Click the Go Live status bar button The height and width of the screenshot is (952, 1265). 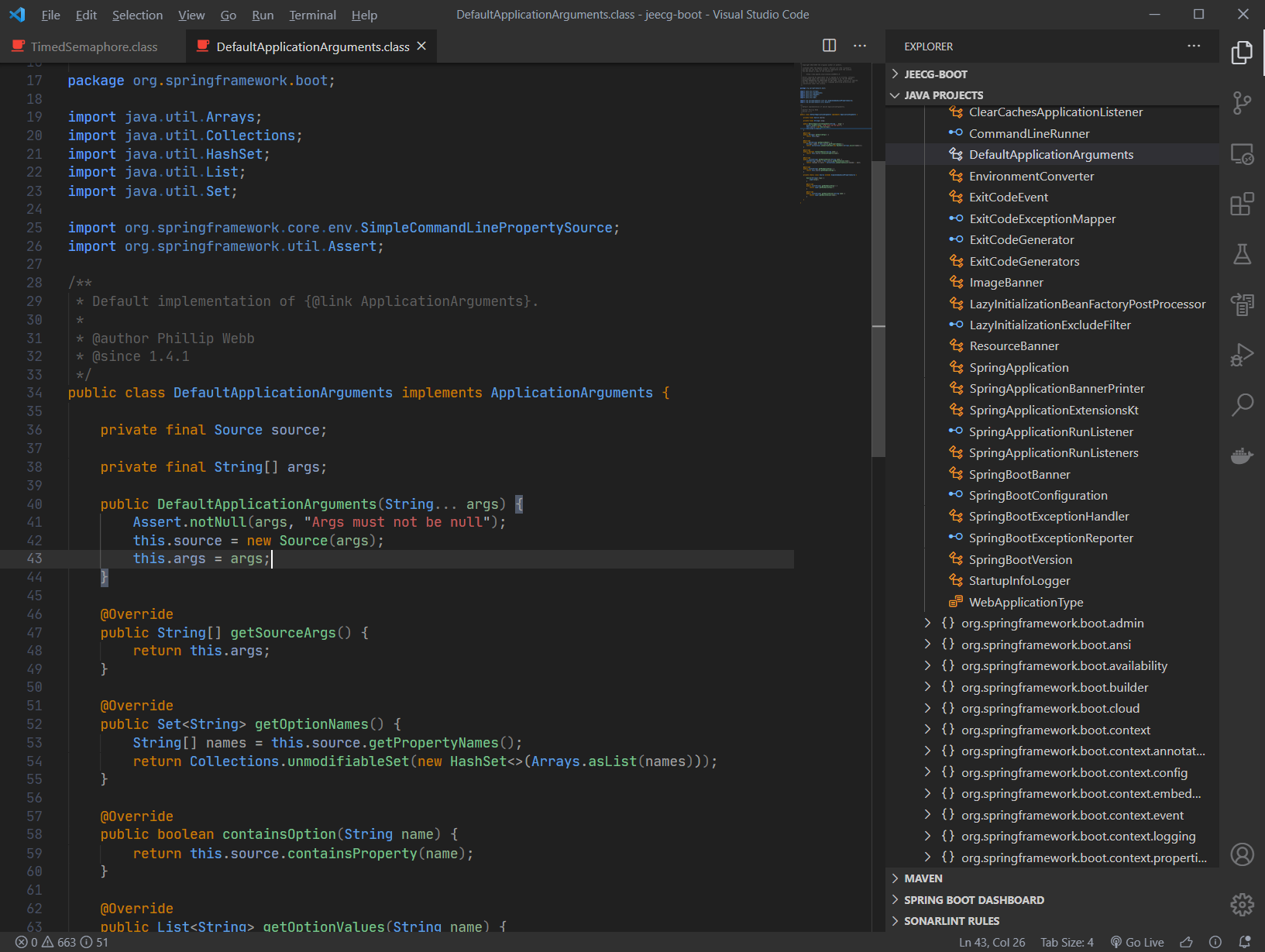tap(1137, 942)
